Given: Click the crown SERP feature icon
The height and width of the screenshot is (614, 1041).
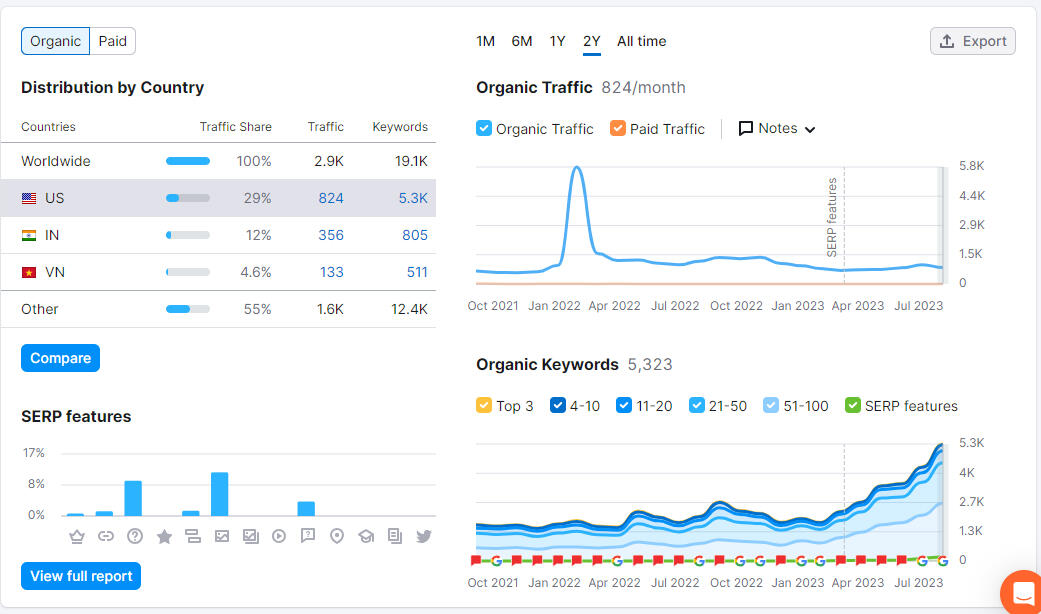Looking at the screenshot, I should 76,536.
